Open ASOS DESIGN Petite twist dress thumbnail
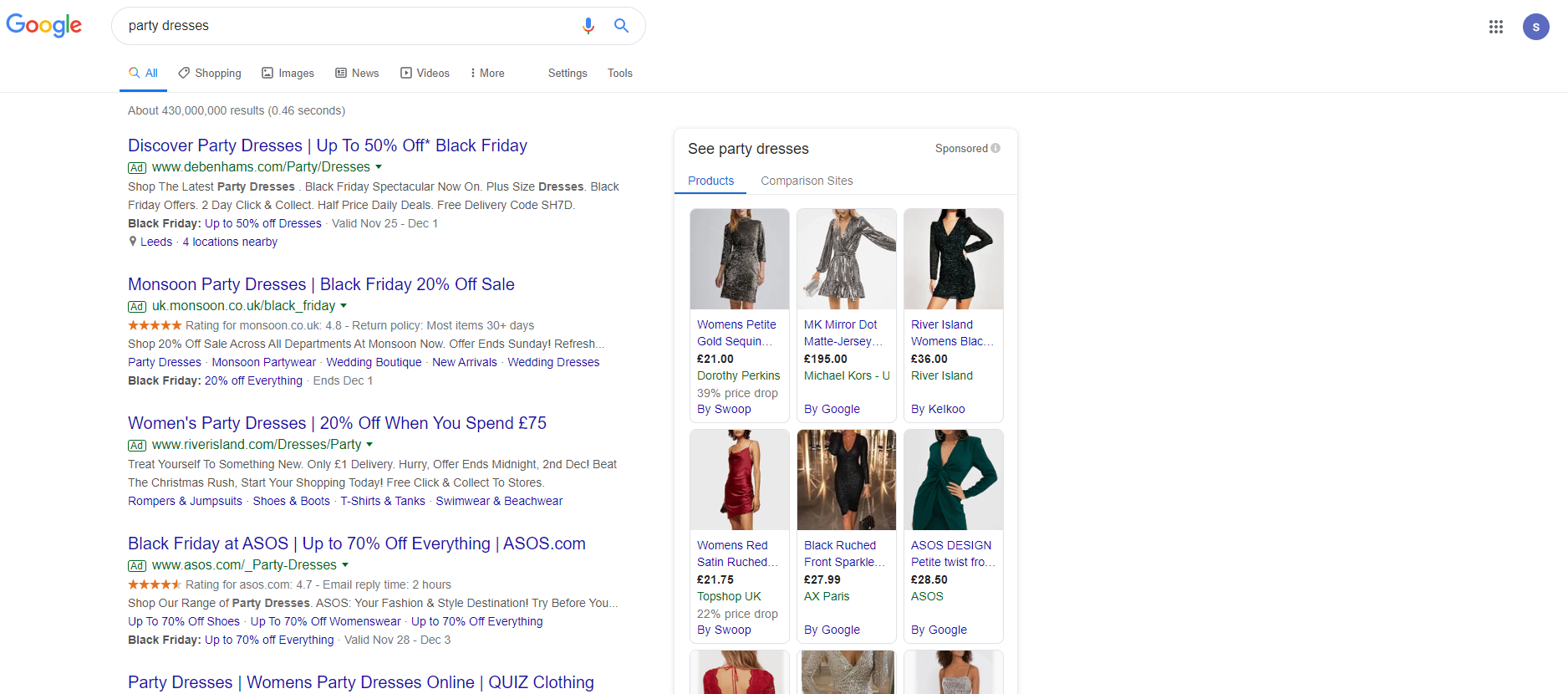 click(954, 480)
